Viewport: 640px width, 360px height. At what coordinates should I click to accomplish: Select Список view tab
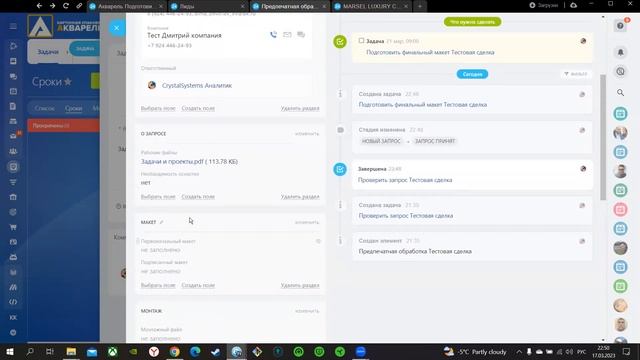tap(44, 108)
